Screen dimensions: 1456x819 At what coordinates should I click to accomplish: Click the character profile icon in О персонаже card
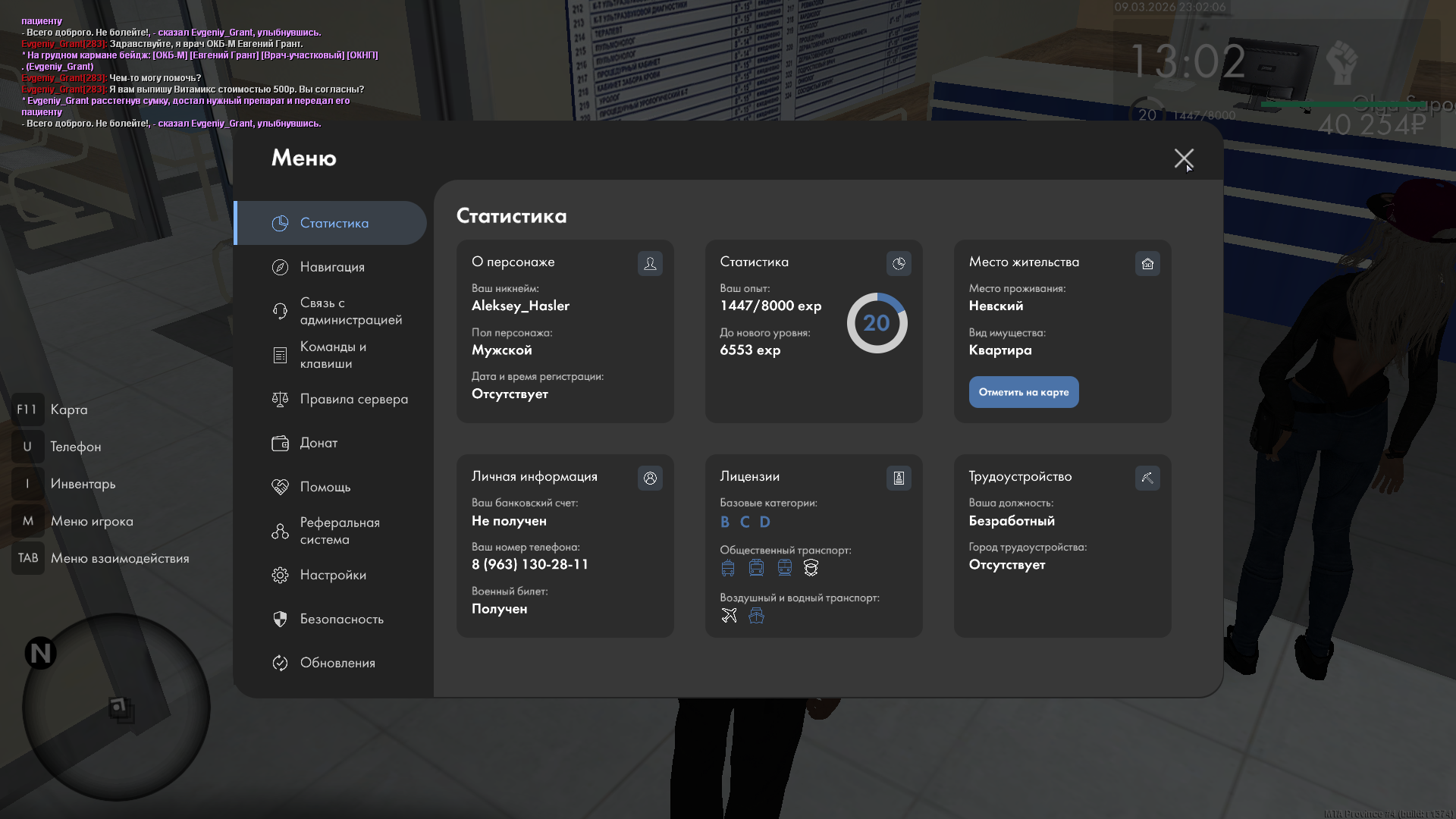pyautogui.click(x=650, y=263)
